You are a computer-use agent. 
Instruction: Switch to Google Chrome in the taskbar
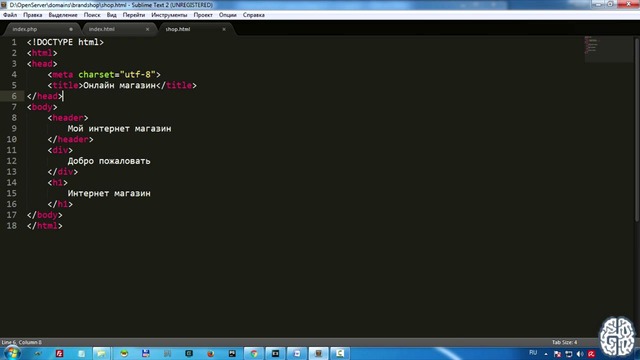(x=254, y=353)
